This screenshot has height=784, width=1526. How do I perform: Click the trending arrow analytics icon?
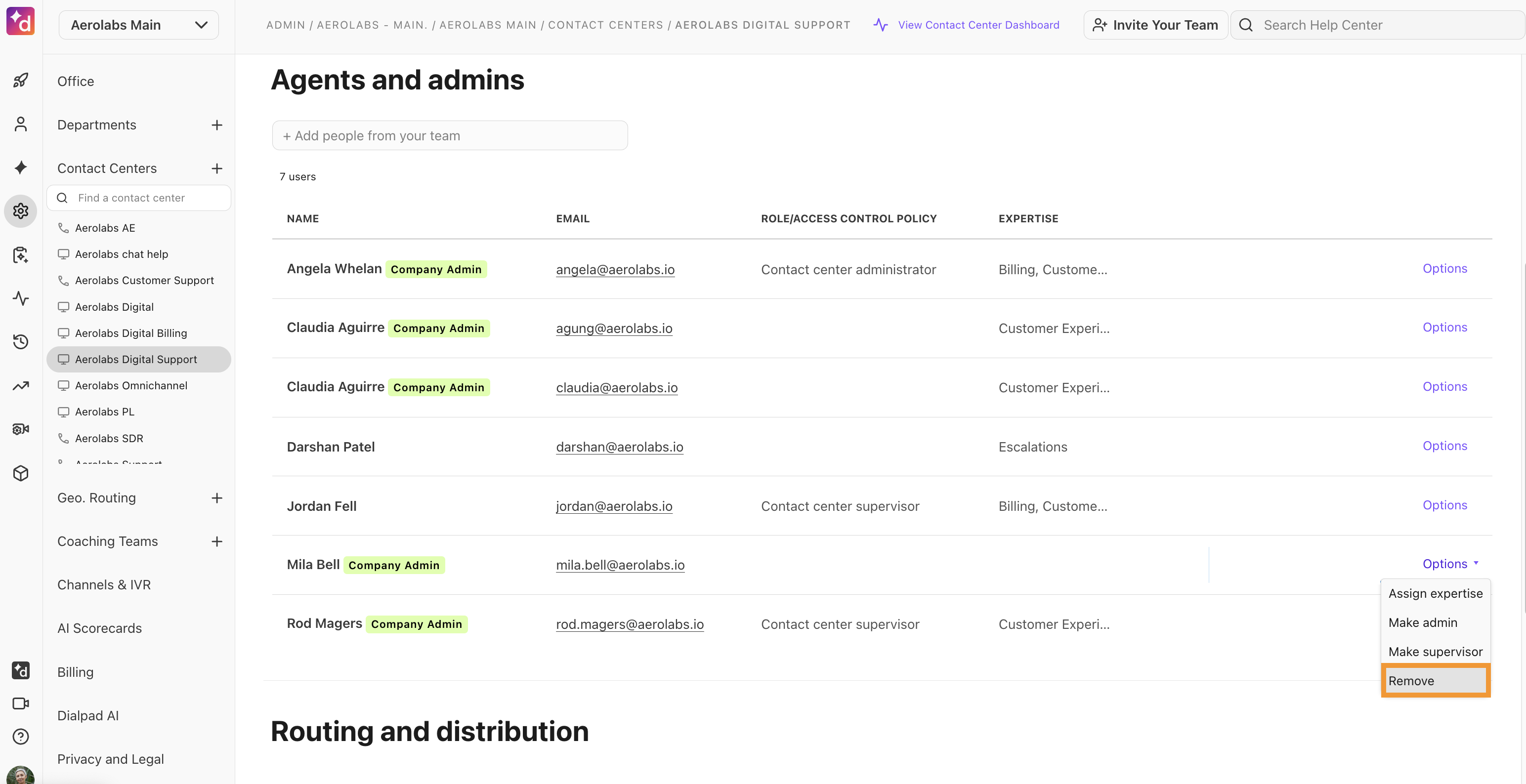click(21, 385)
